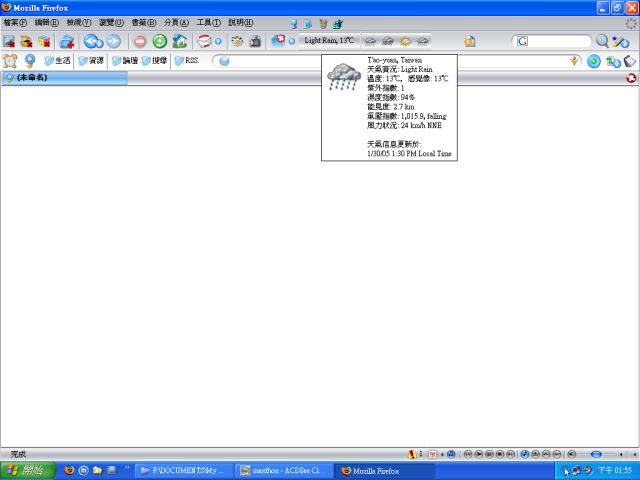Click the dark printer-like toolbar icon
Image resolution: width=640 pixels, height=480 pixels.
click(x=255, y=42)
